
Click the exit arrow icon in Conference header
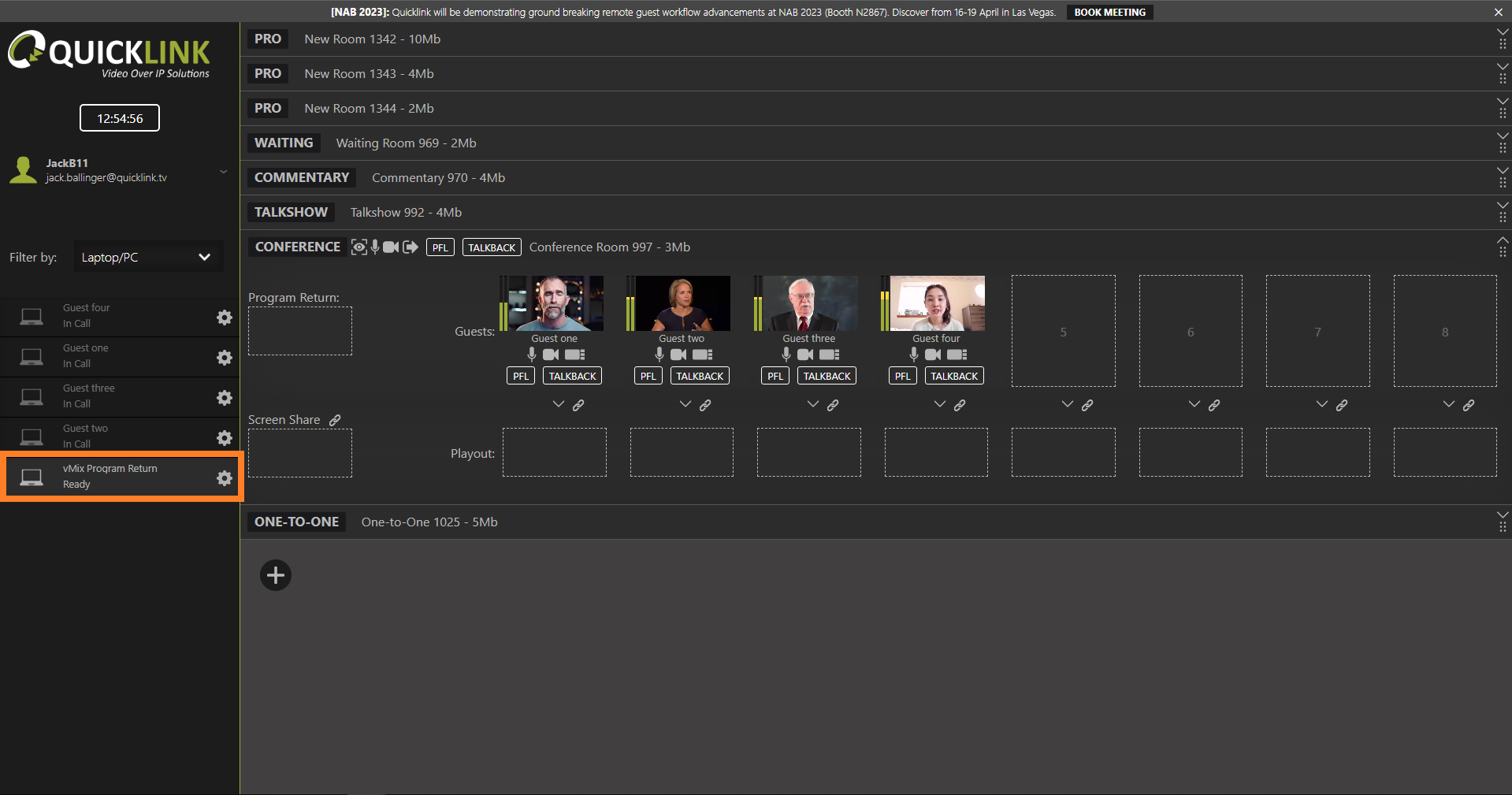coord(411,247)
